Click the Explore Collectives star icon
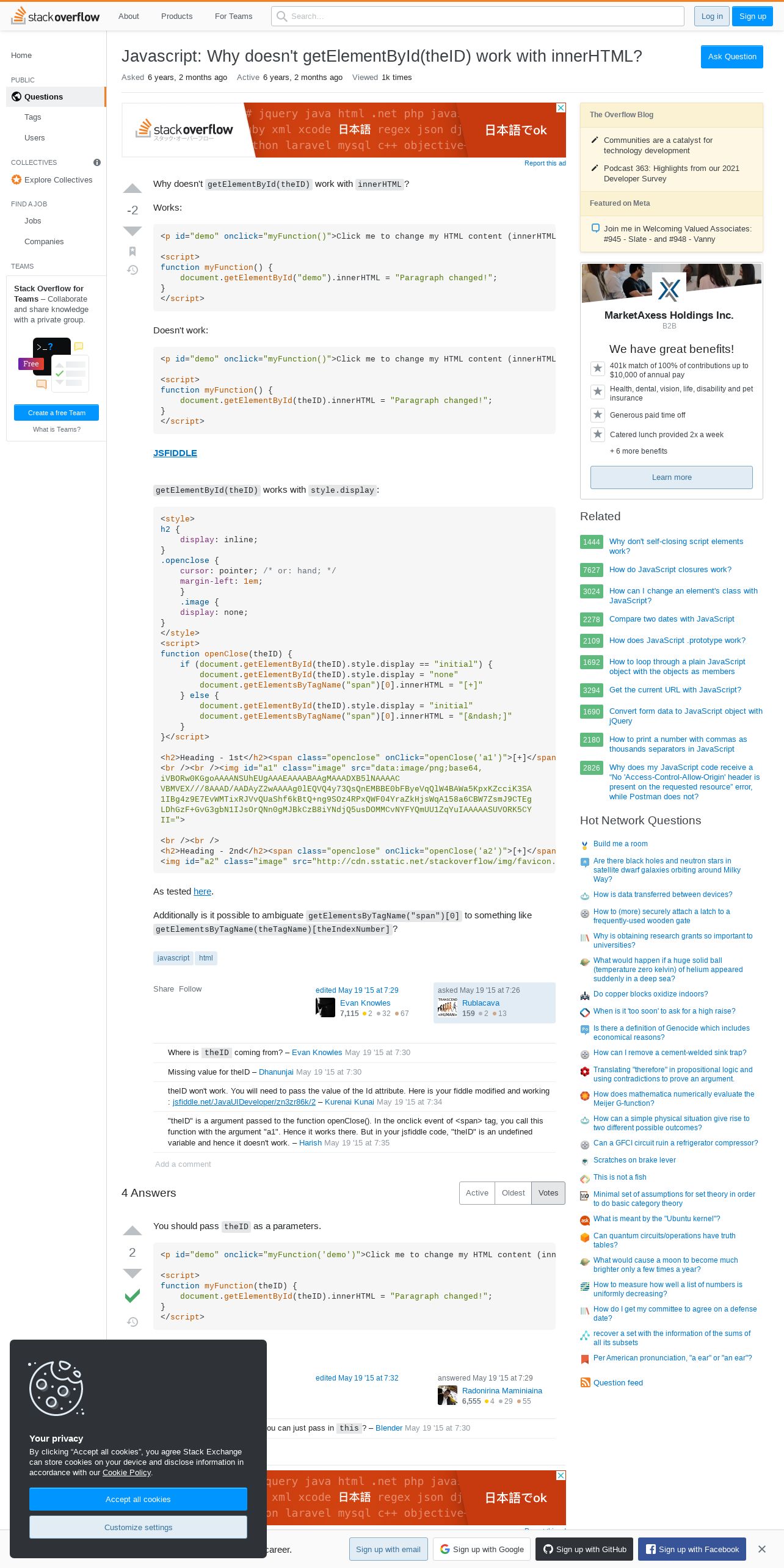This screenshot has width=784, height=1568. [16, 180]
